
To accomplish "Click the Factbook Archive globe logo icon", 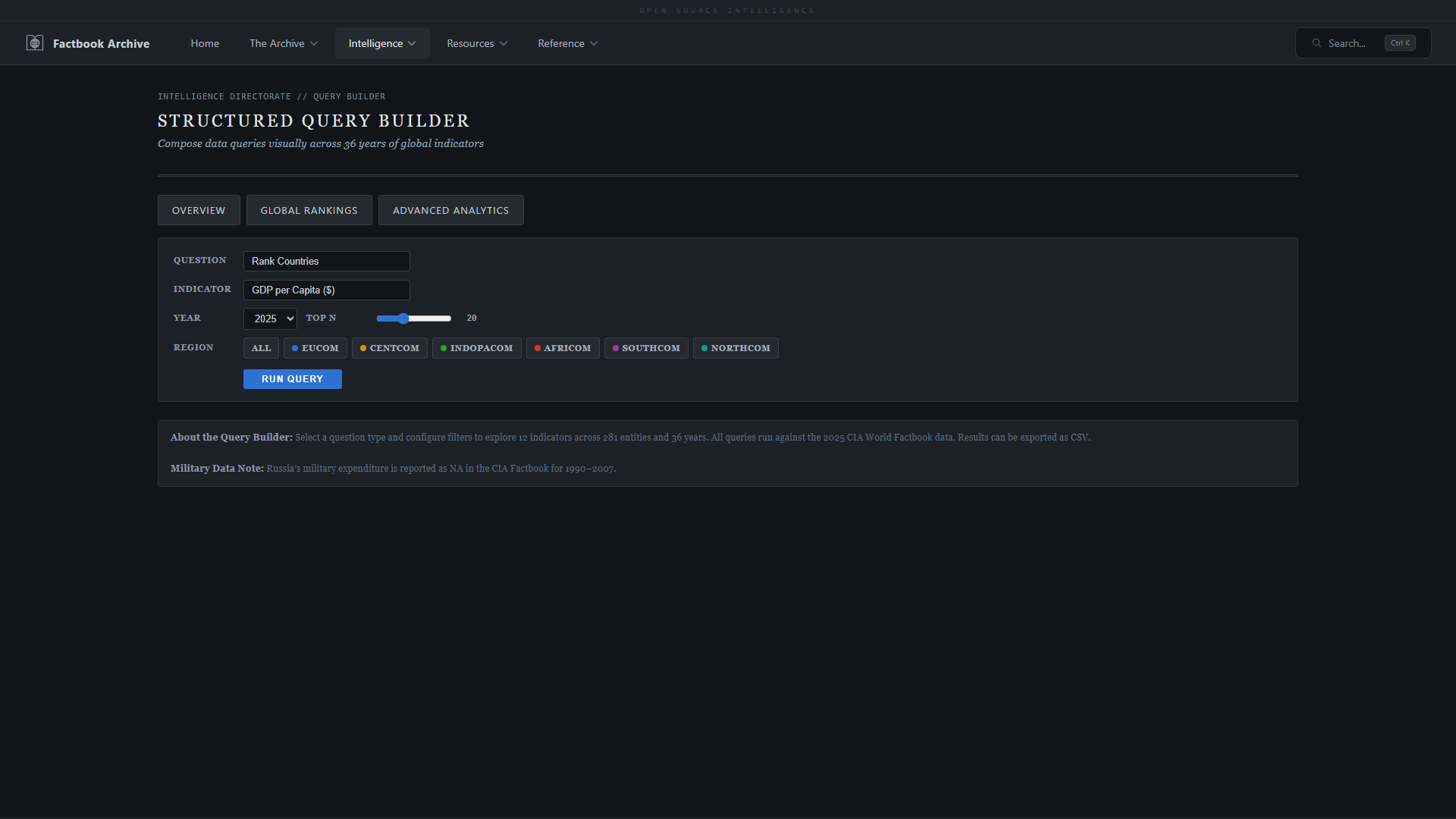I will [35, 43].
